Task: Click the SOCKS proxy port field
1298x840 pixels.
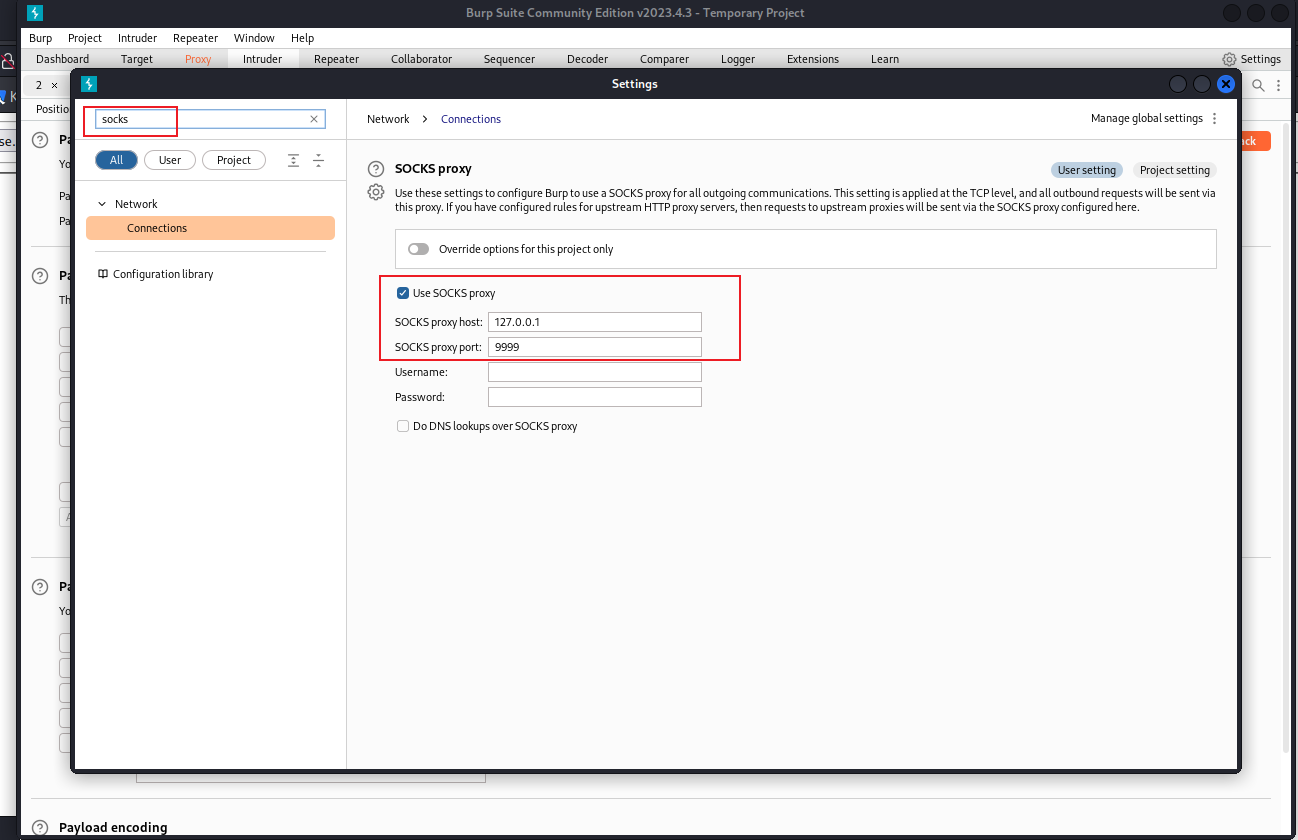Action: pos(595,347)
